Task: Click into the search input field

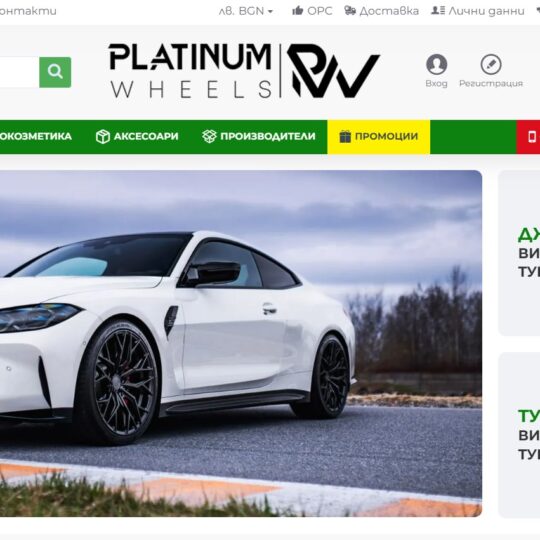Action: [x=19, y=72]
